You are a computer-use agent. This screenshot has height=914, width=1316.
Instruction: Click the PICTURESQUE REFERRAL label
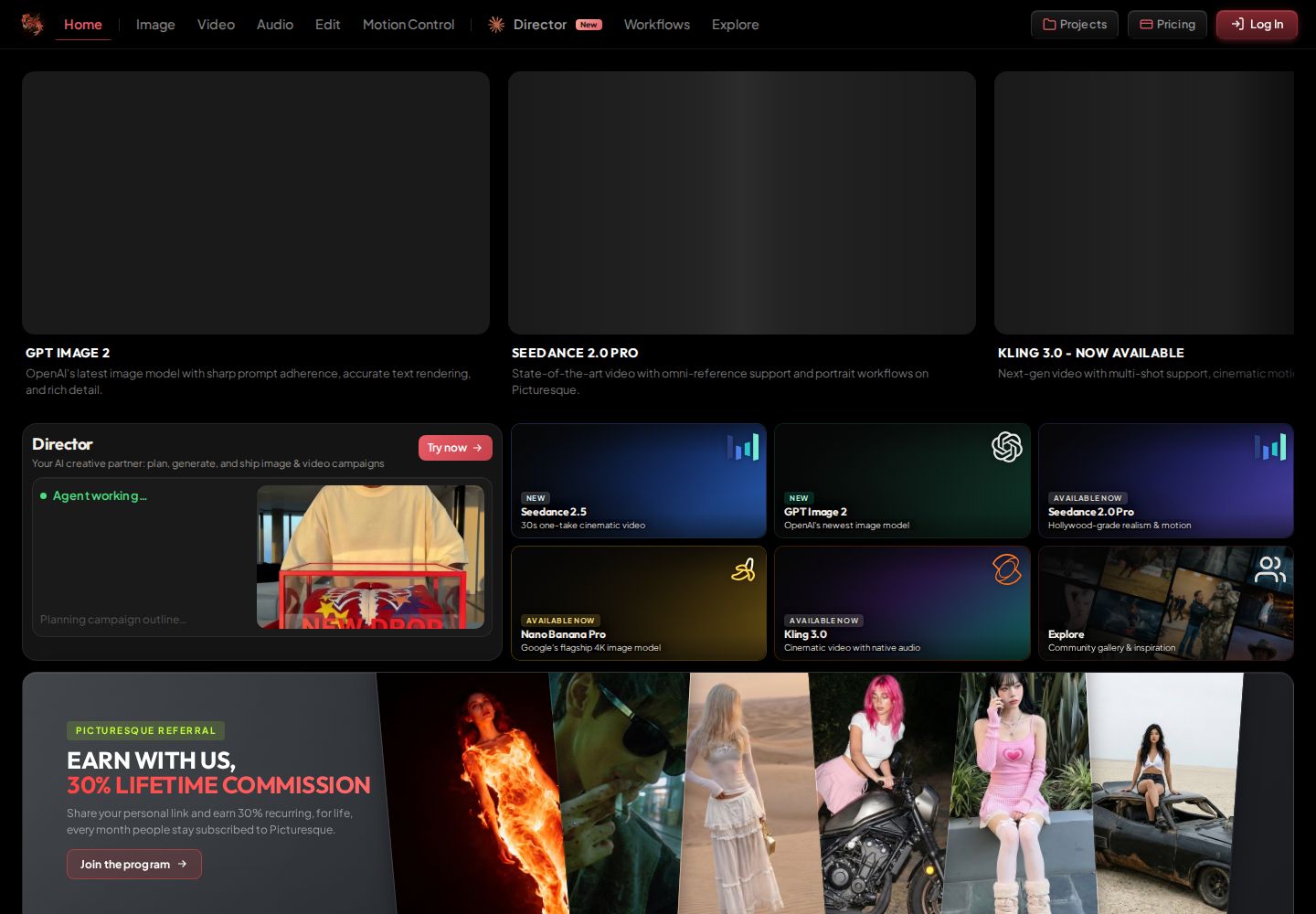(145, 730)
